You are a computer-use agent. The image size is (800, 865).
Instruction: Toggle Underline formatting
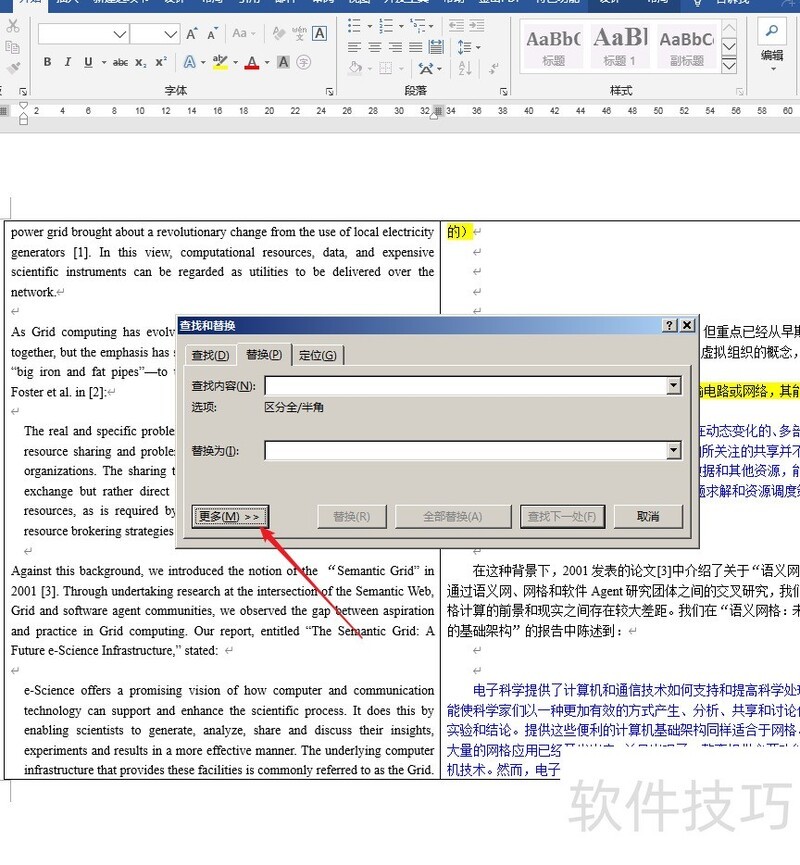click(88, 62)
